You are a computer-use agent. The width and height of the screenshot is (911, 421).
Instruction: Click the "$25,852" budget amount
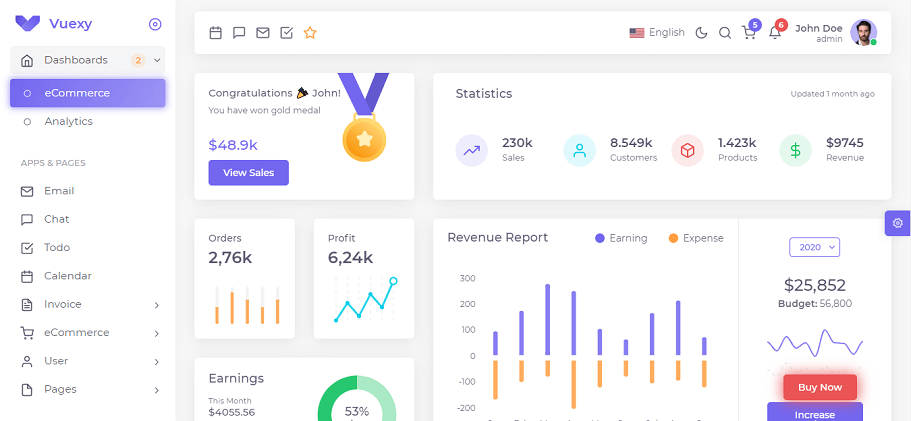(815, 285)
